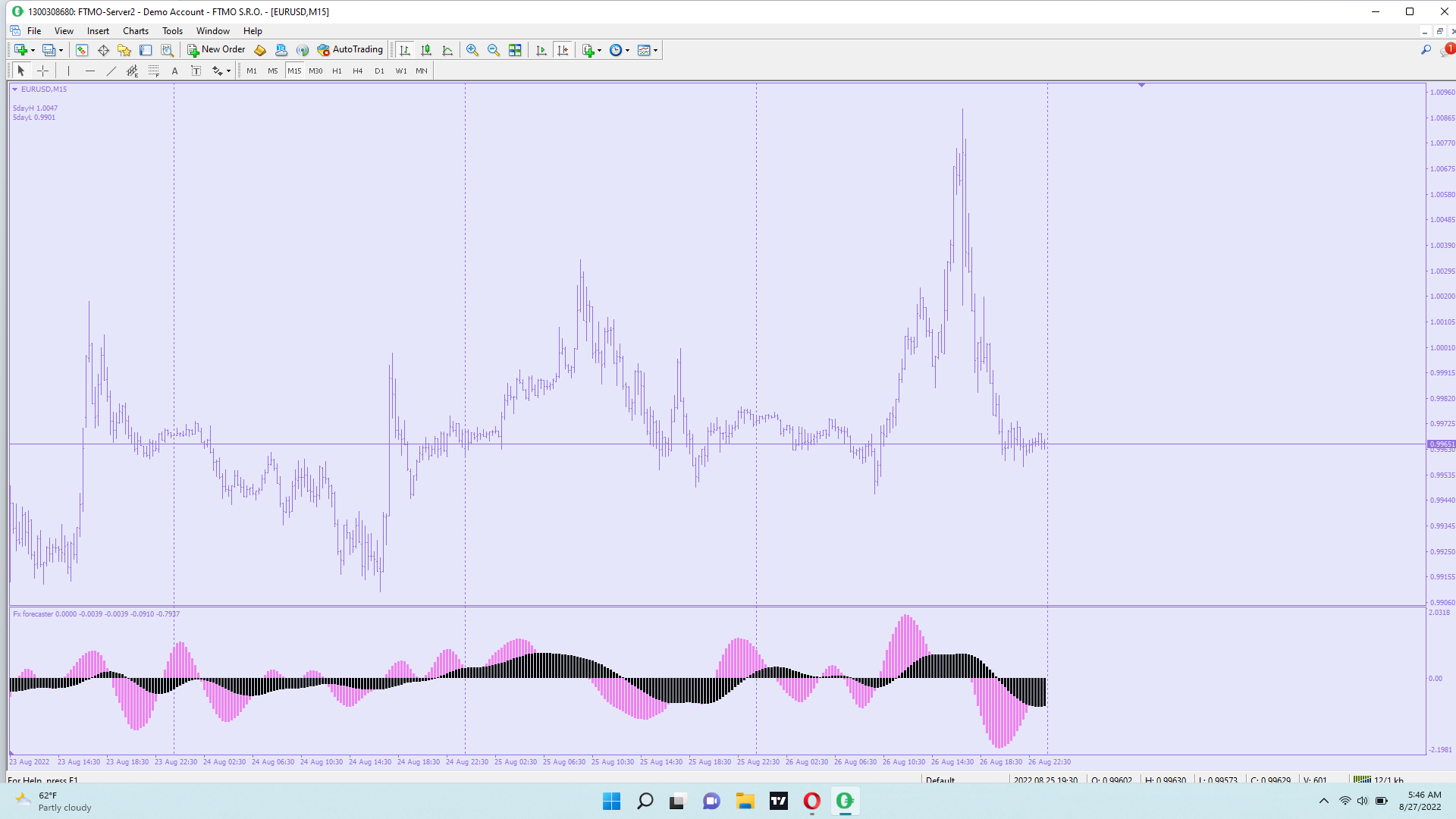This screenshot has height=819, width=1456.
Task: Toggle the AutoTrading button
Action: (350, 50)
